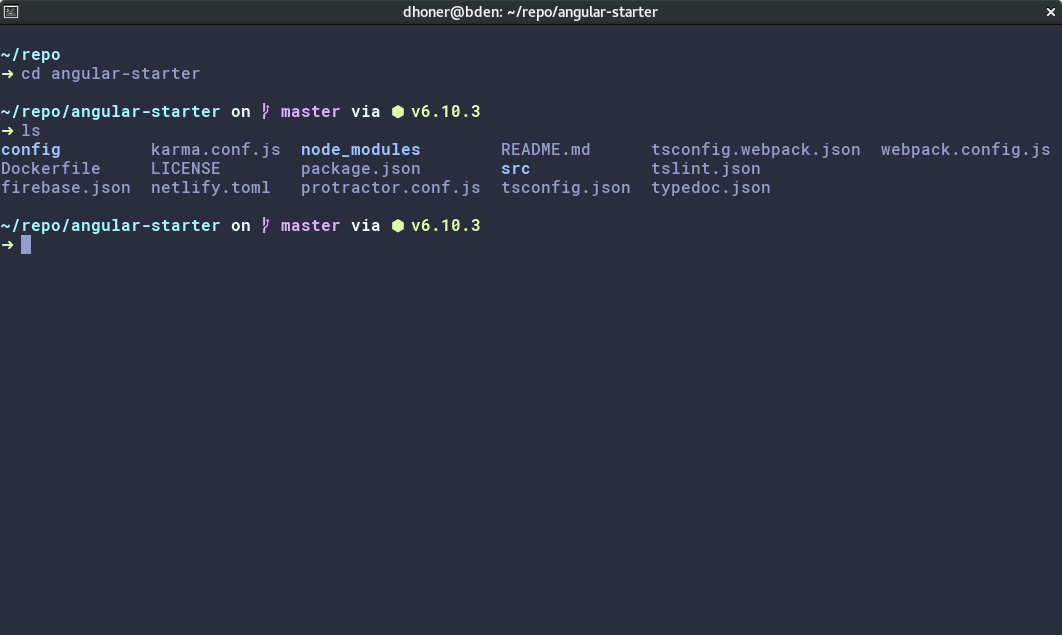Click webpack.config.js in the listing
The width and height of the screenshot is (1062, 635).
pos(965,150)
